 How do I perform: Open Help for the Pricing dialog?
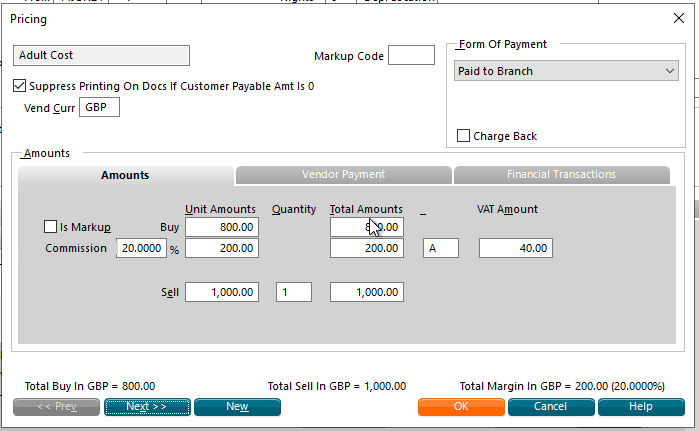click(641, 406)
